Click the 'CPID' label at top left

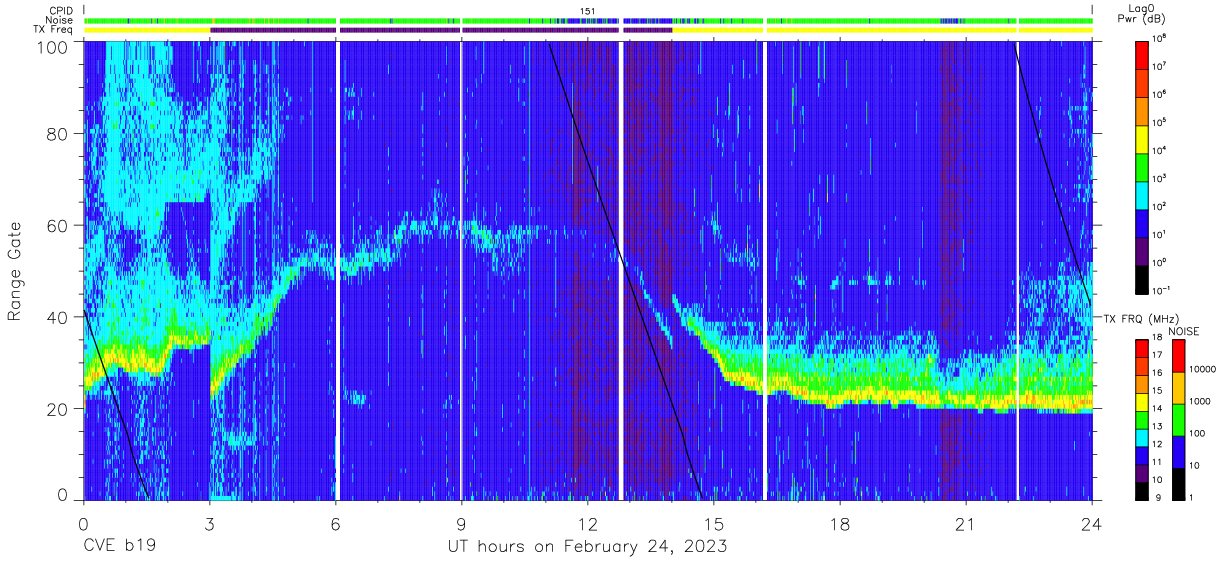[61, 11]
